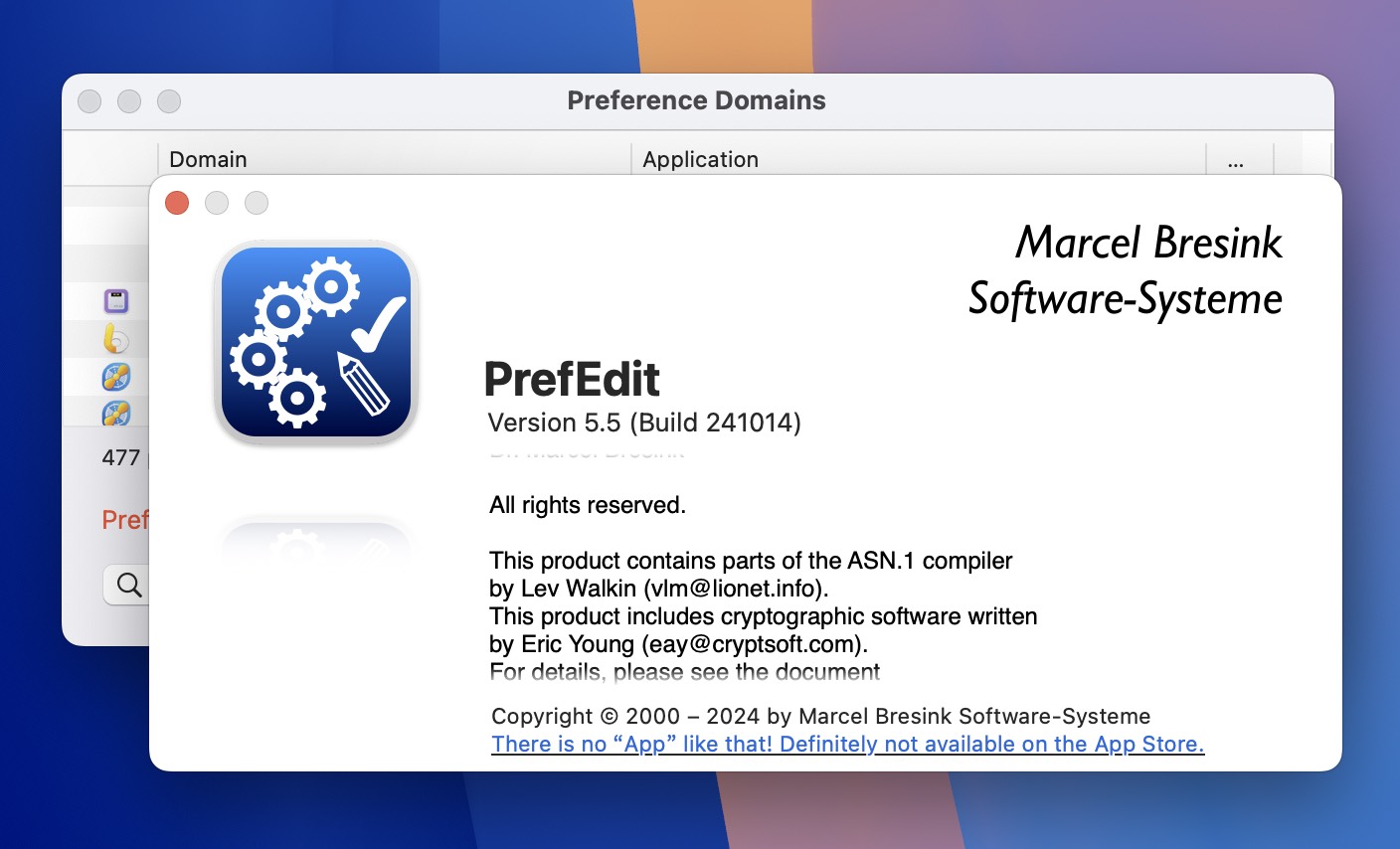Click the "All rights reserved." text
1400x849 pixels.
[x=588, y=505]
